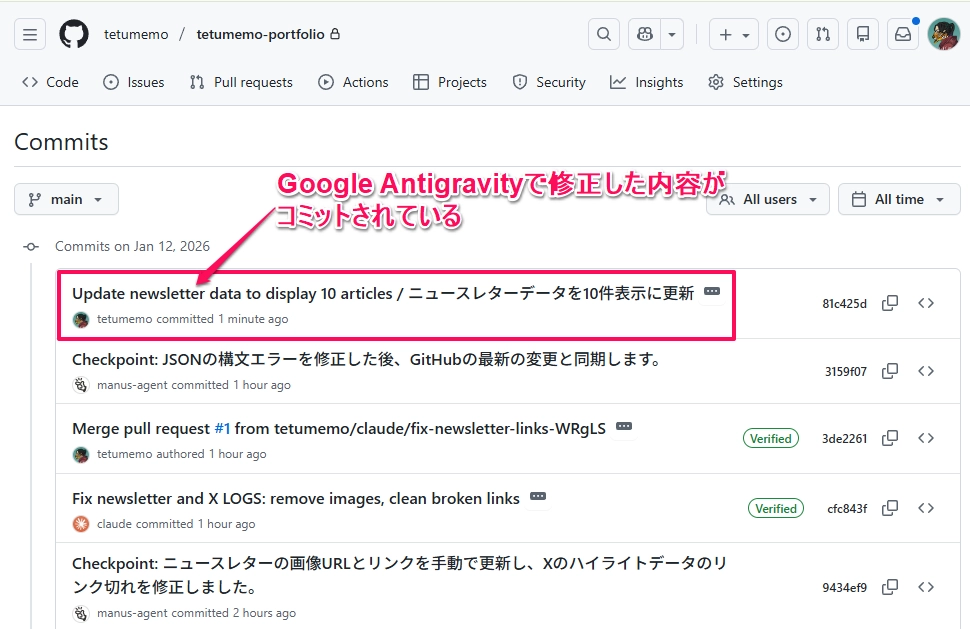Viewport: 970px width, 629px height.
Task: Switch to the Insights tab
Action: [x=646, y=82]
